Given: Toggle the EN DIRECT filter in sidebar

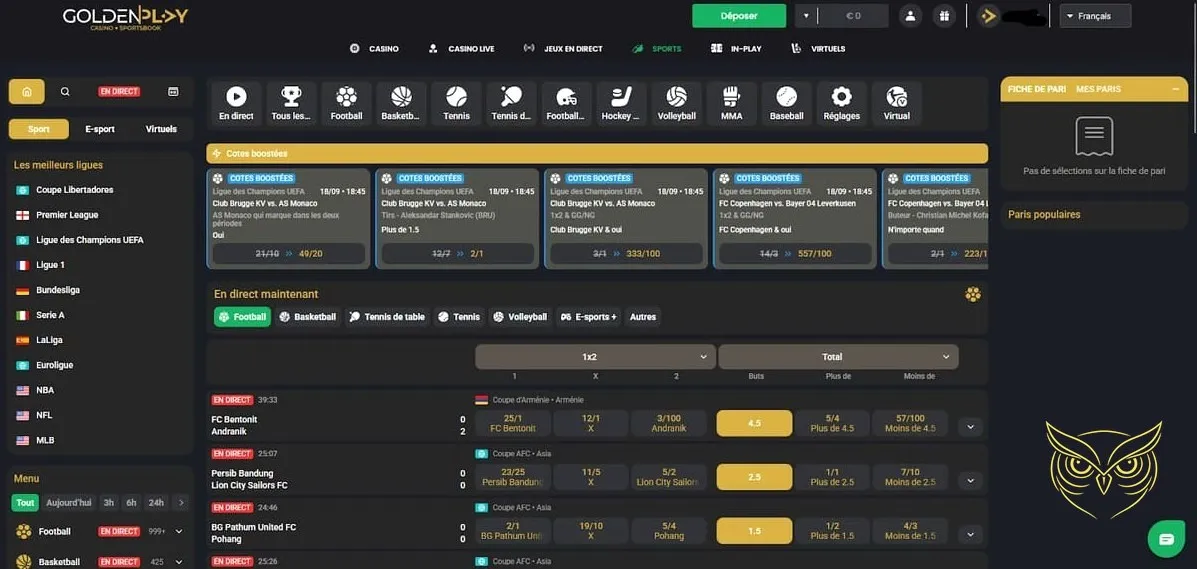Looking at the screenshot, I should (x=119, y=92).
